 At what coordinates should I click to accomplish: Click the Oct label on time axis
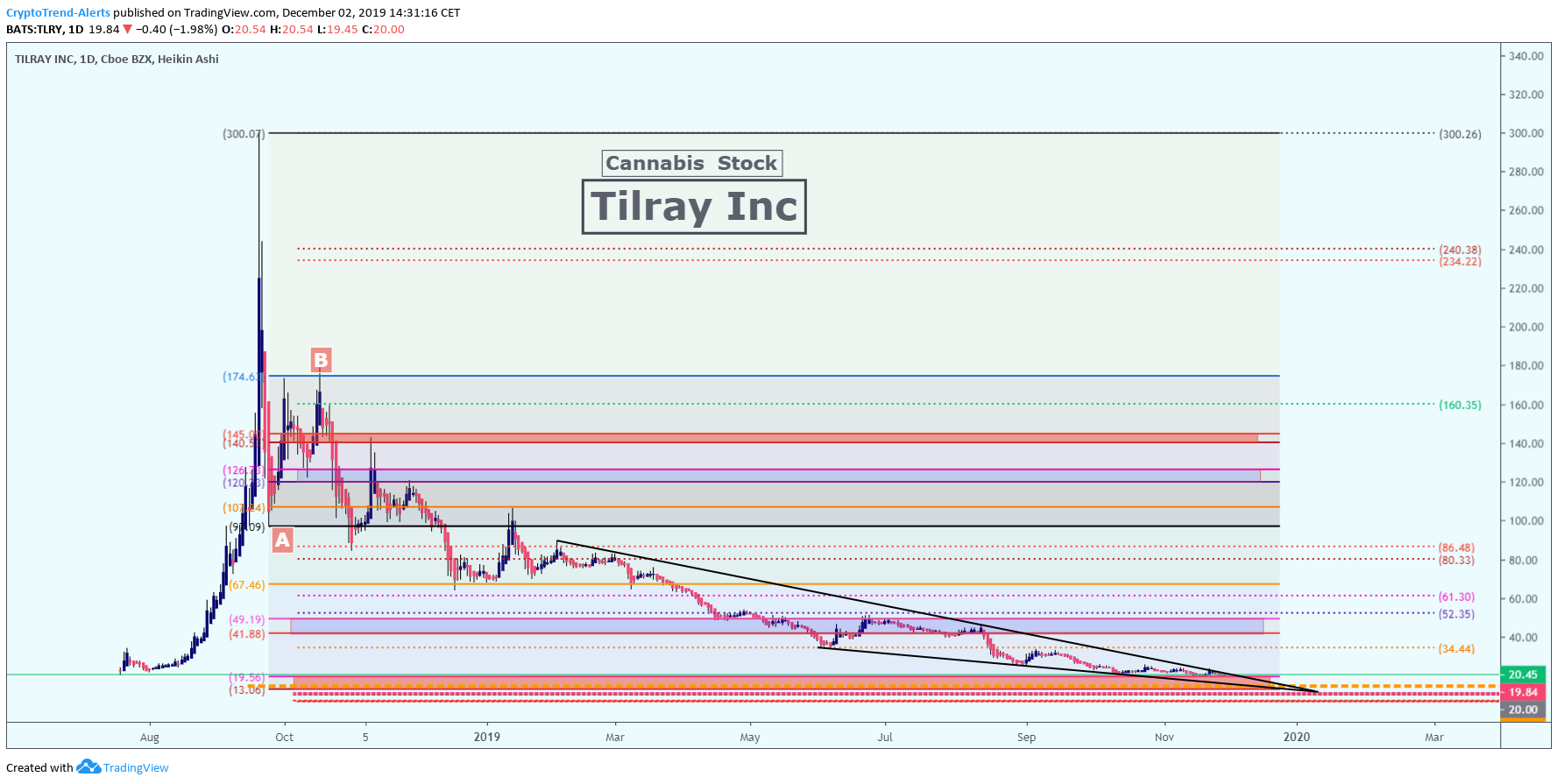click(284, 737)
